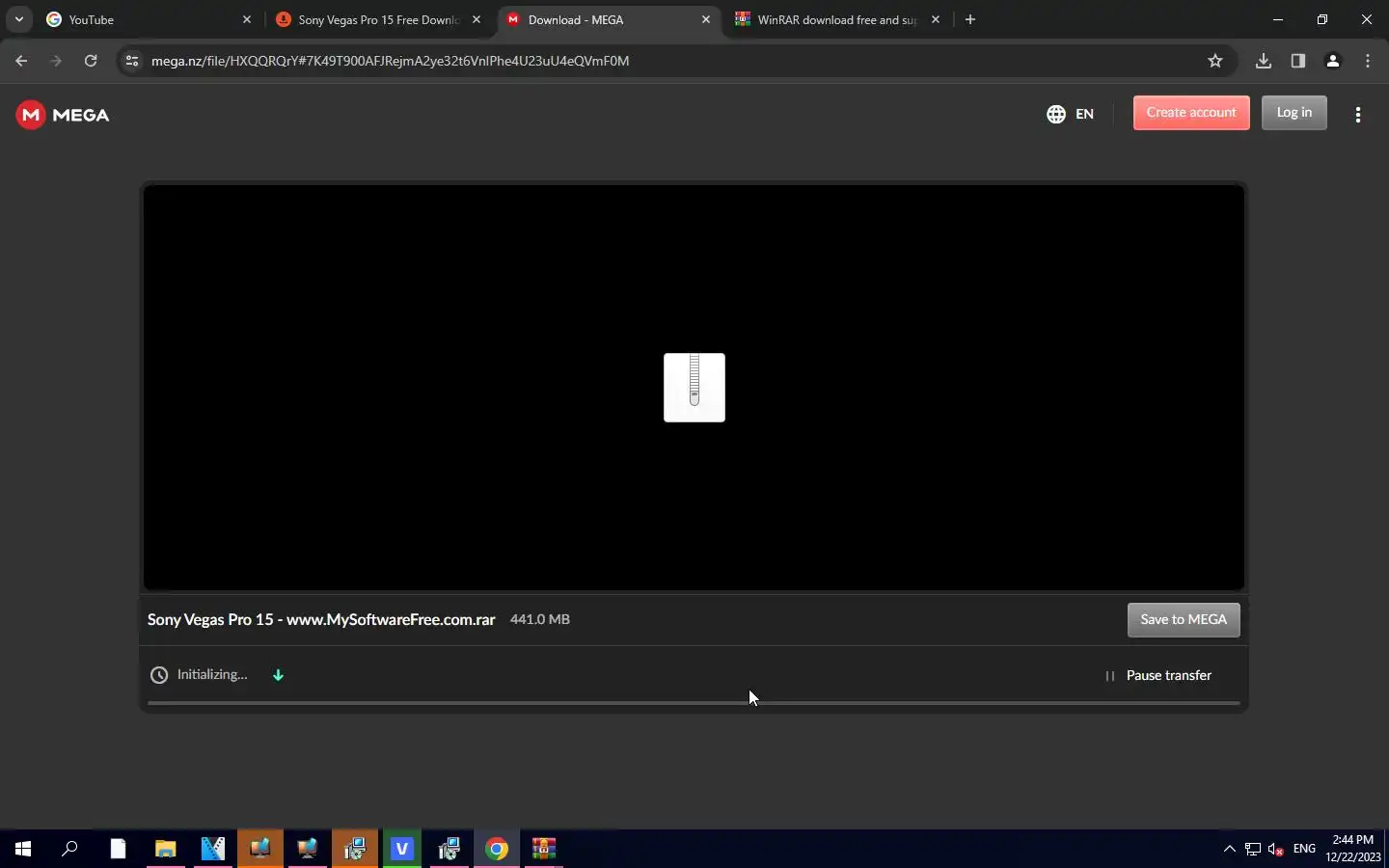The height and width of the screenshot is (868, 1389).
Task: Open the blue V app on taskbar
Action: [x=402, y=849]
